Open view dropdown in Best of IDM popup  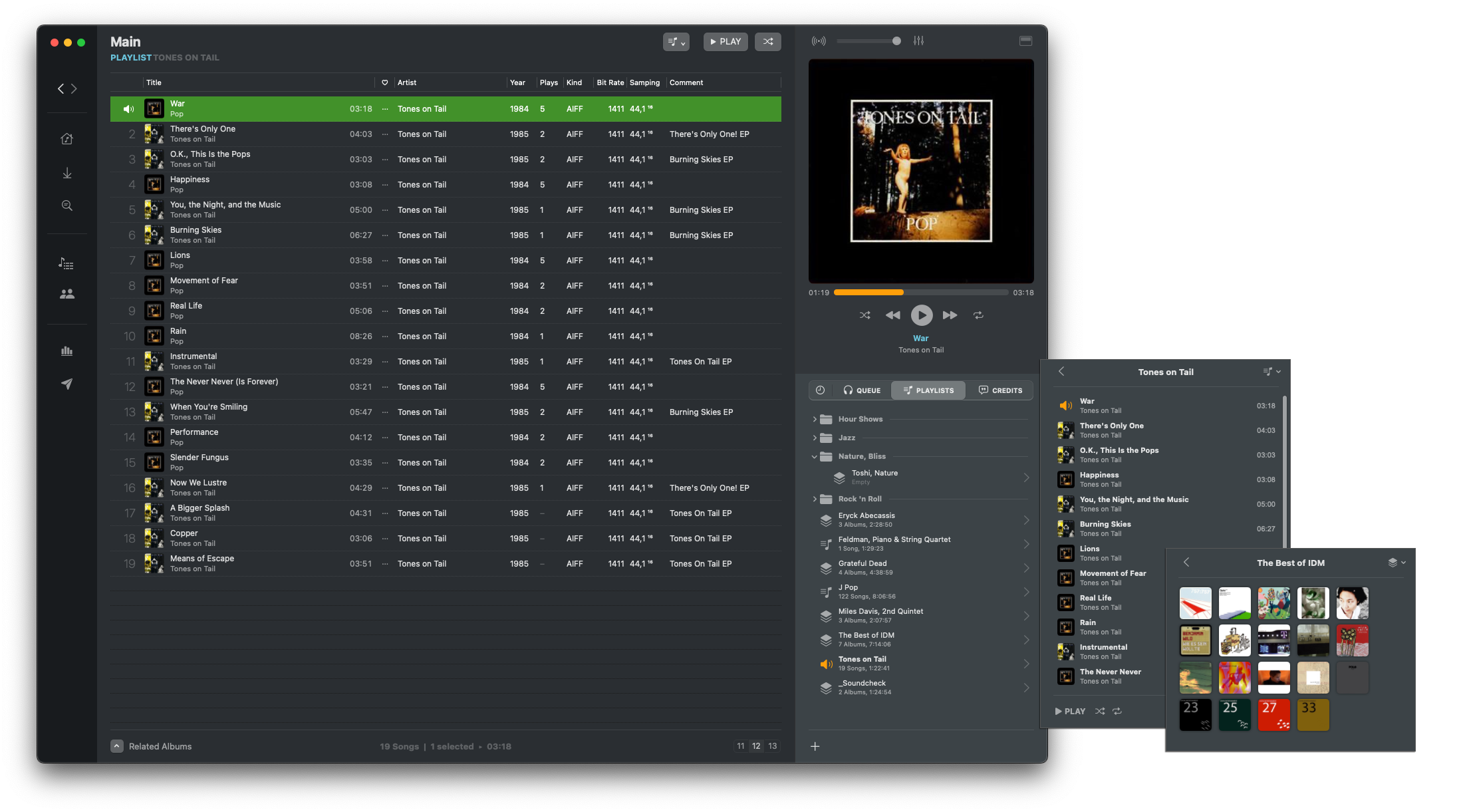[x=1396, y=563]
